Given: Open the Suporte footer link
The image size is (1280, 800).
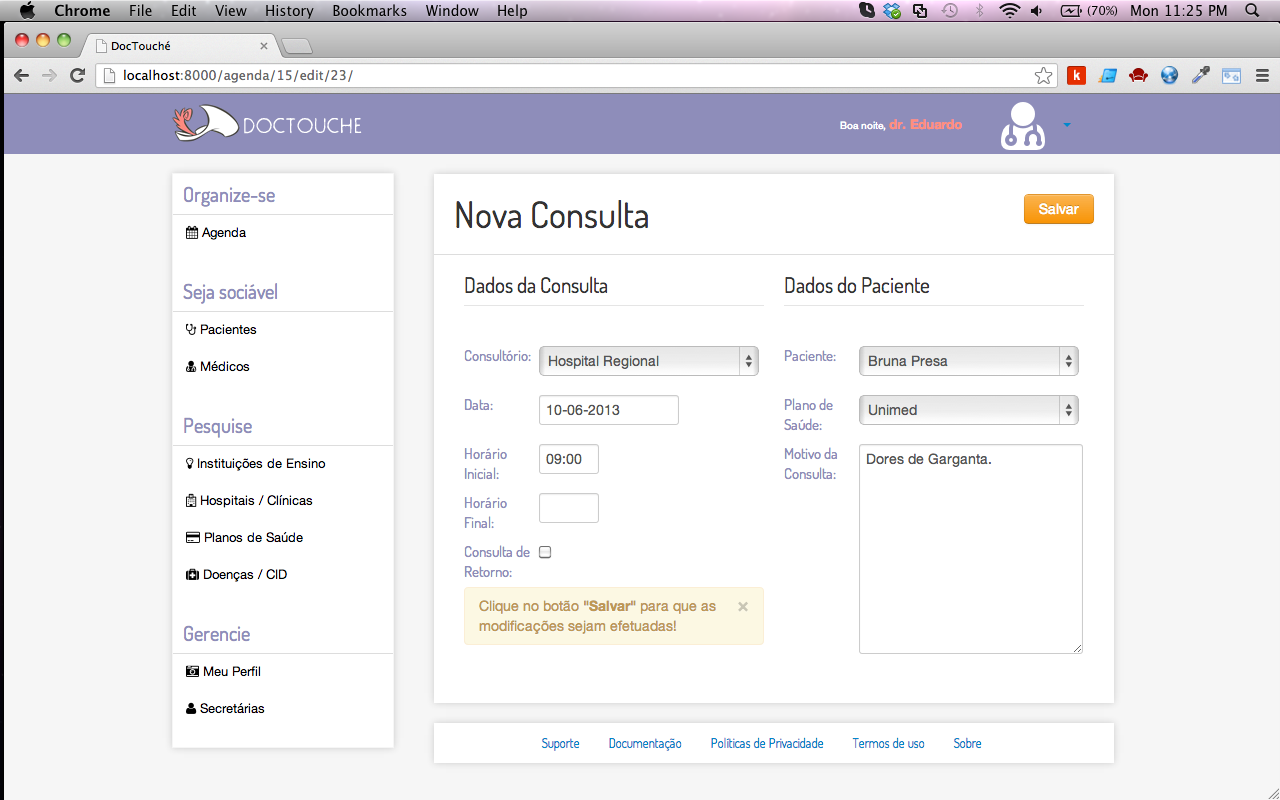Looking at the screenshot, I should coord(560,744).
